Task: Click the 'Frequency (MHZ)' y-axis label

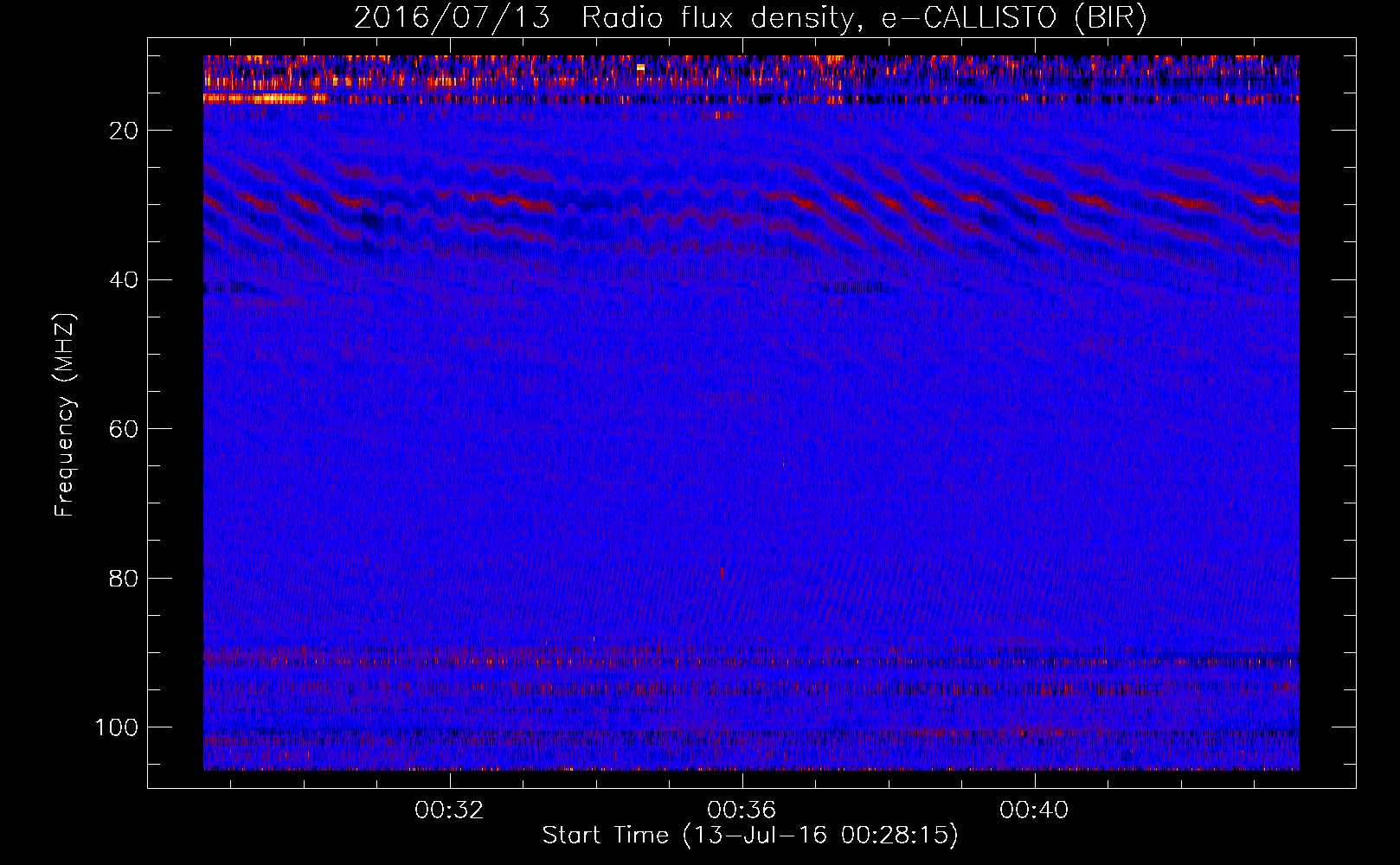Action: pyautogui.click(x=65, y=414)
